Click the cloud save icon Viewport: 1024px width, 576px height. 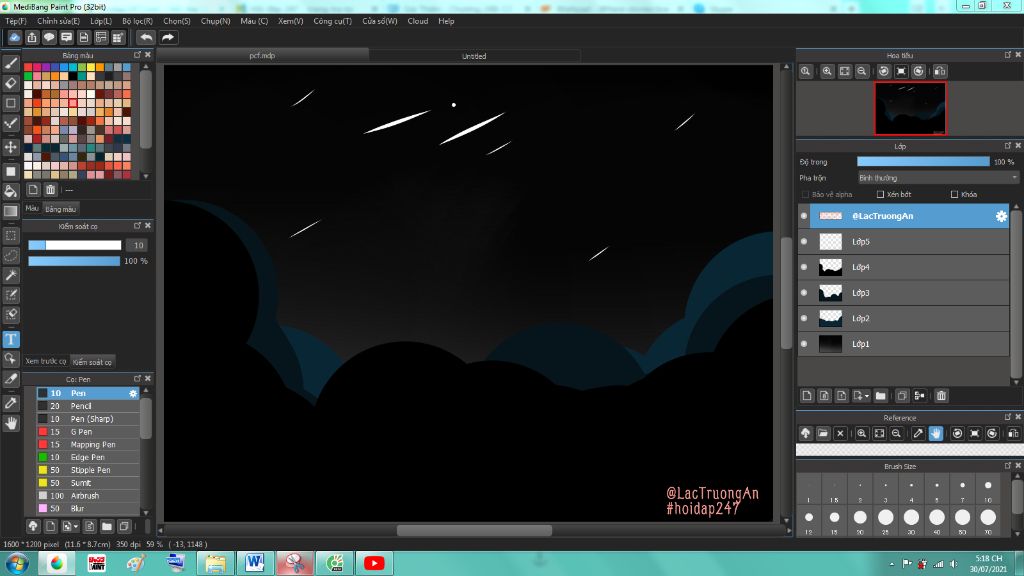[14, 37]
